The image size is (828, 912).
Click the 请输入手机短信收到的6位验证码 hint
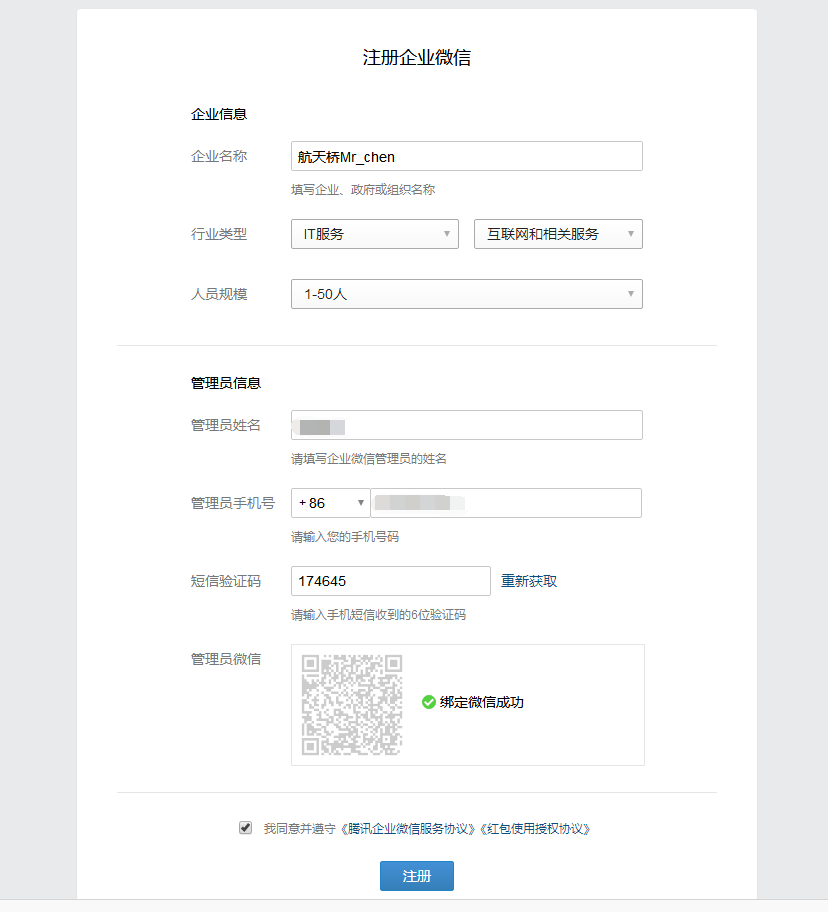coord(379,615)
